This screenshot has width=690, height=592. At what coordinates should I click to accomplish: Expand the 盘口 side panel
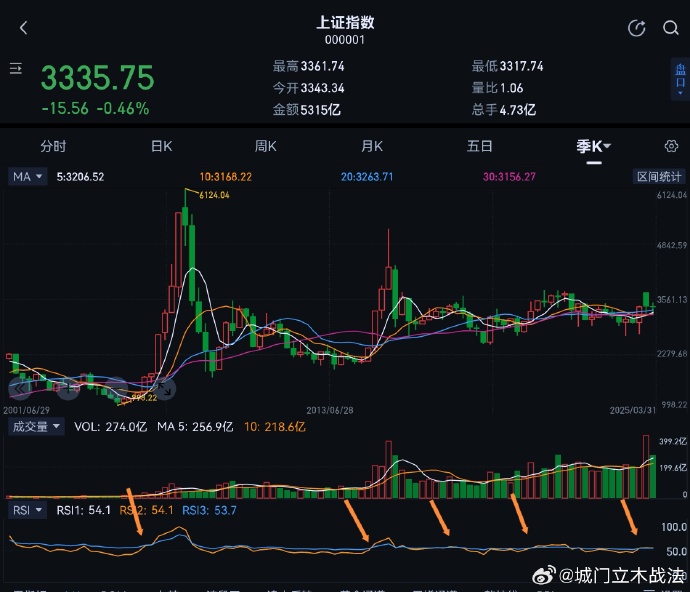point(680,78)
